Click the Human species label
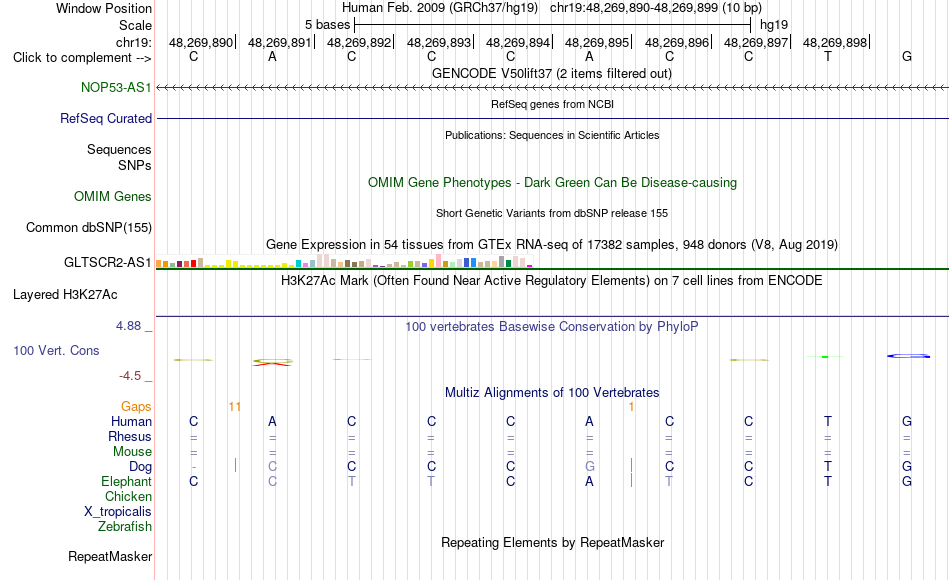Screen dimensions: 950x580 click(x=131, y=421)
